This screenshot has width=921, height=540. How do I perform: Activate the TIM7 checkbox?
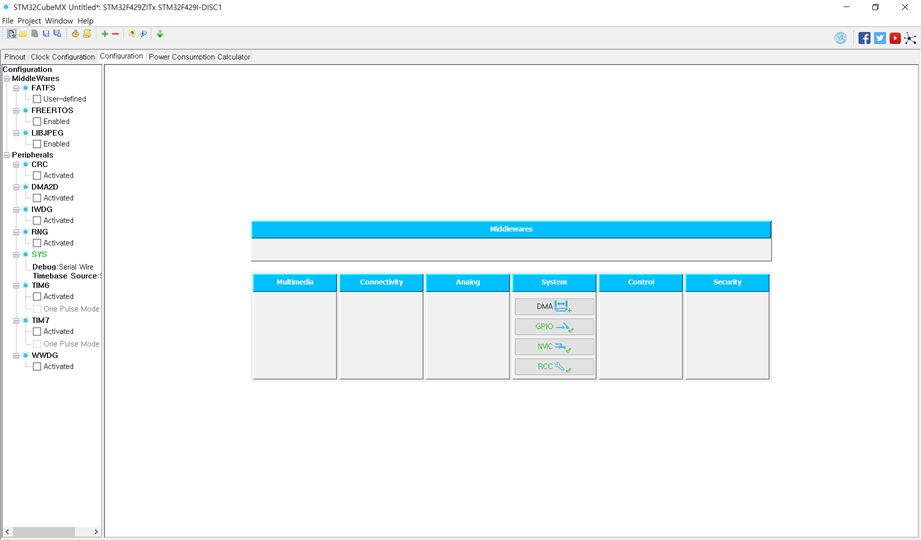click(37, 331)
